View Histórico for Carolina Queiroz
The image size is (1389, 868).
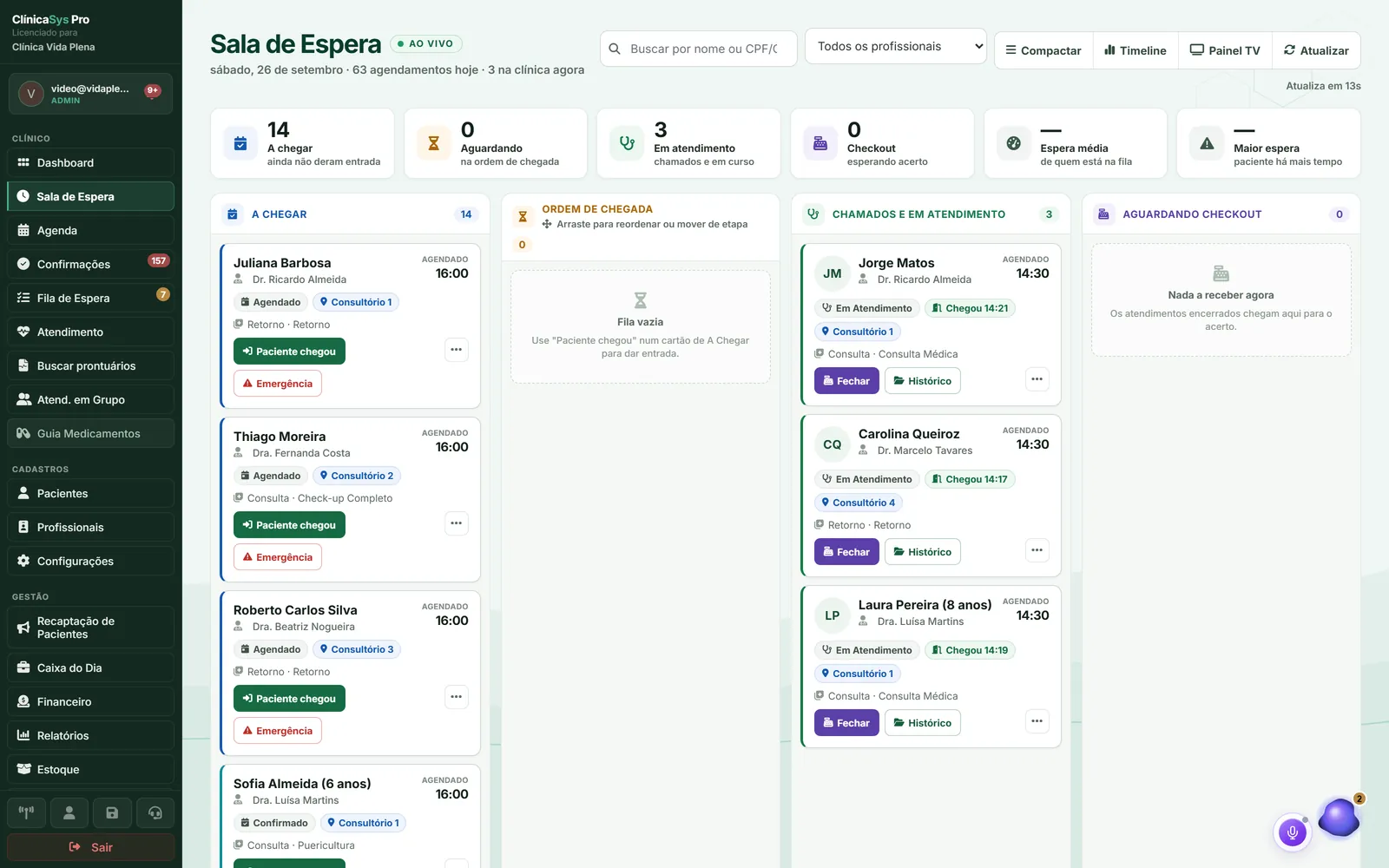923,552
